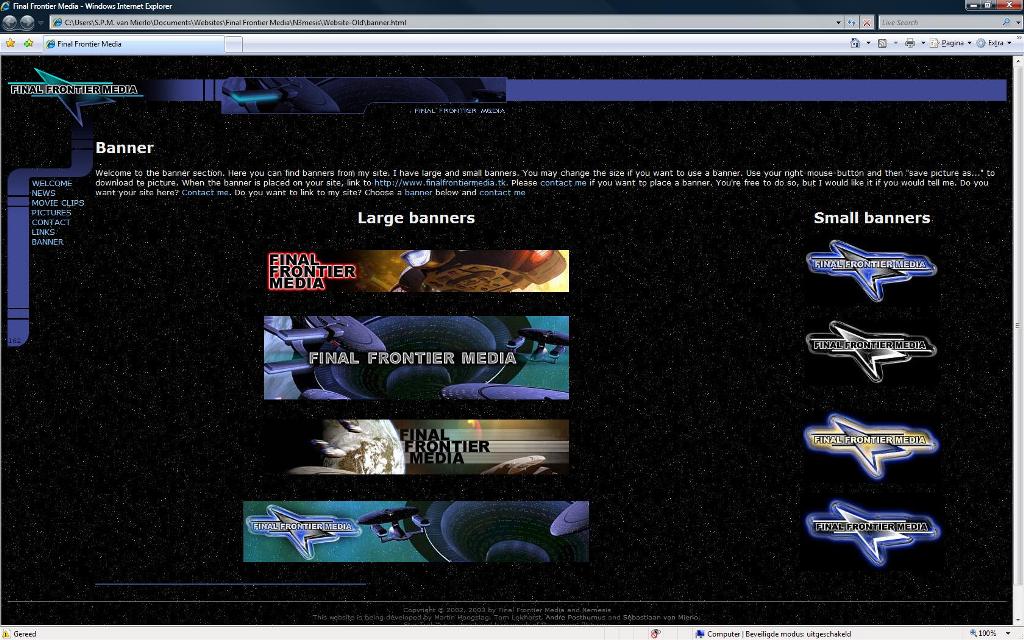Click the browser Back arrow button
1024x640 pixels.
click(x=10, y=22)
